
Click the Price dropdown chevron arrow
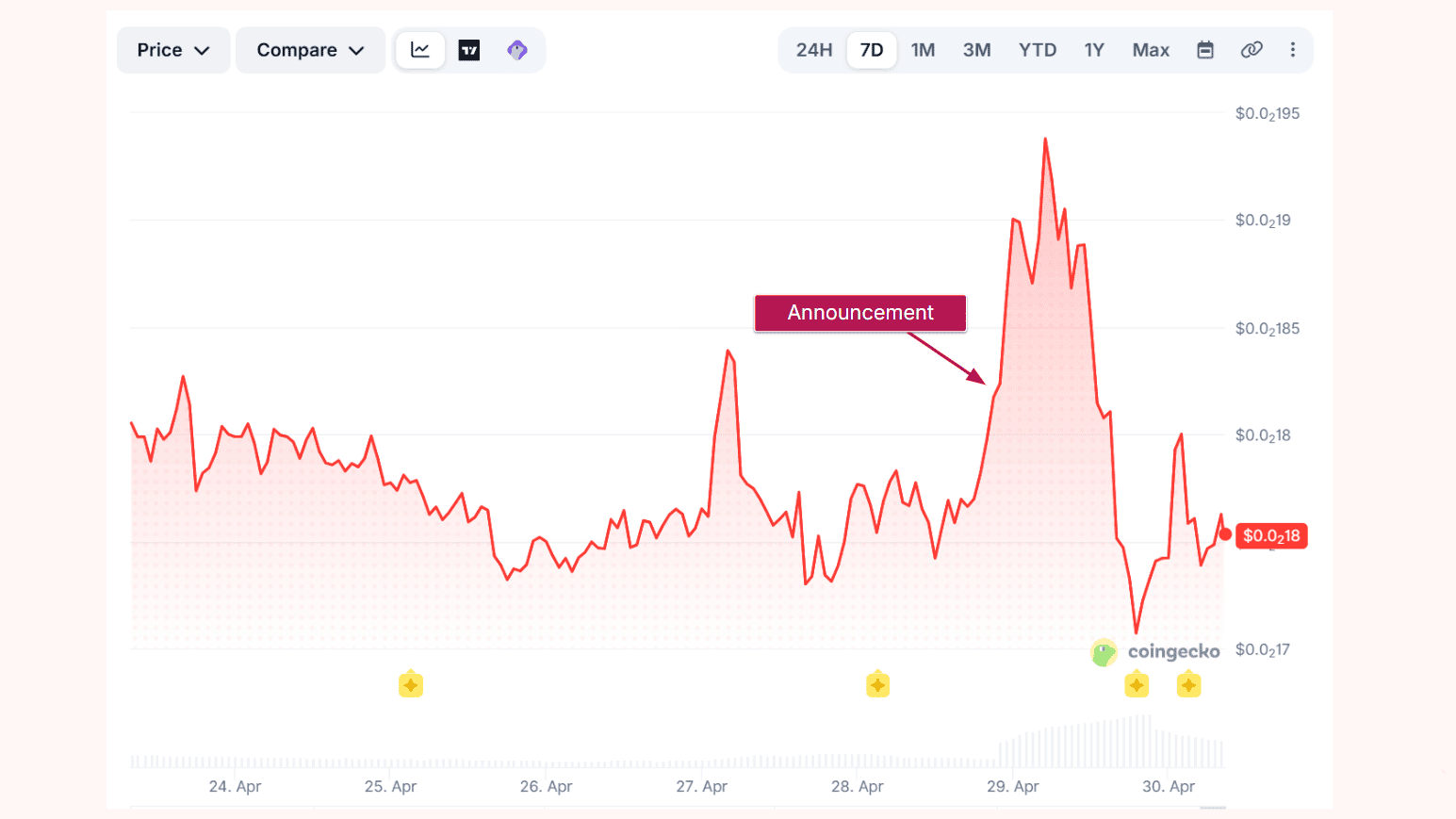point(204,50)
